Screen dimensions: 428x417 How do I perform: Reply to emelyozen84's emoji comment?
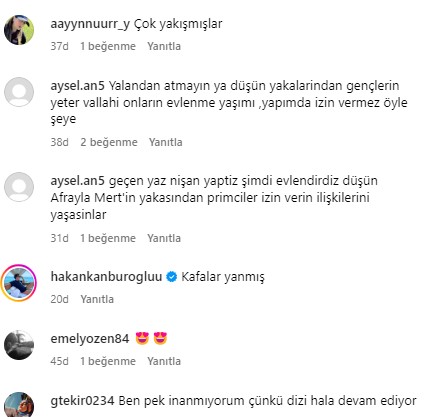pos(164,361)
